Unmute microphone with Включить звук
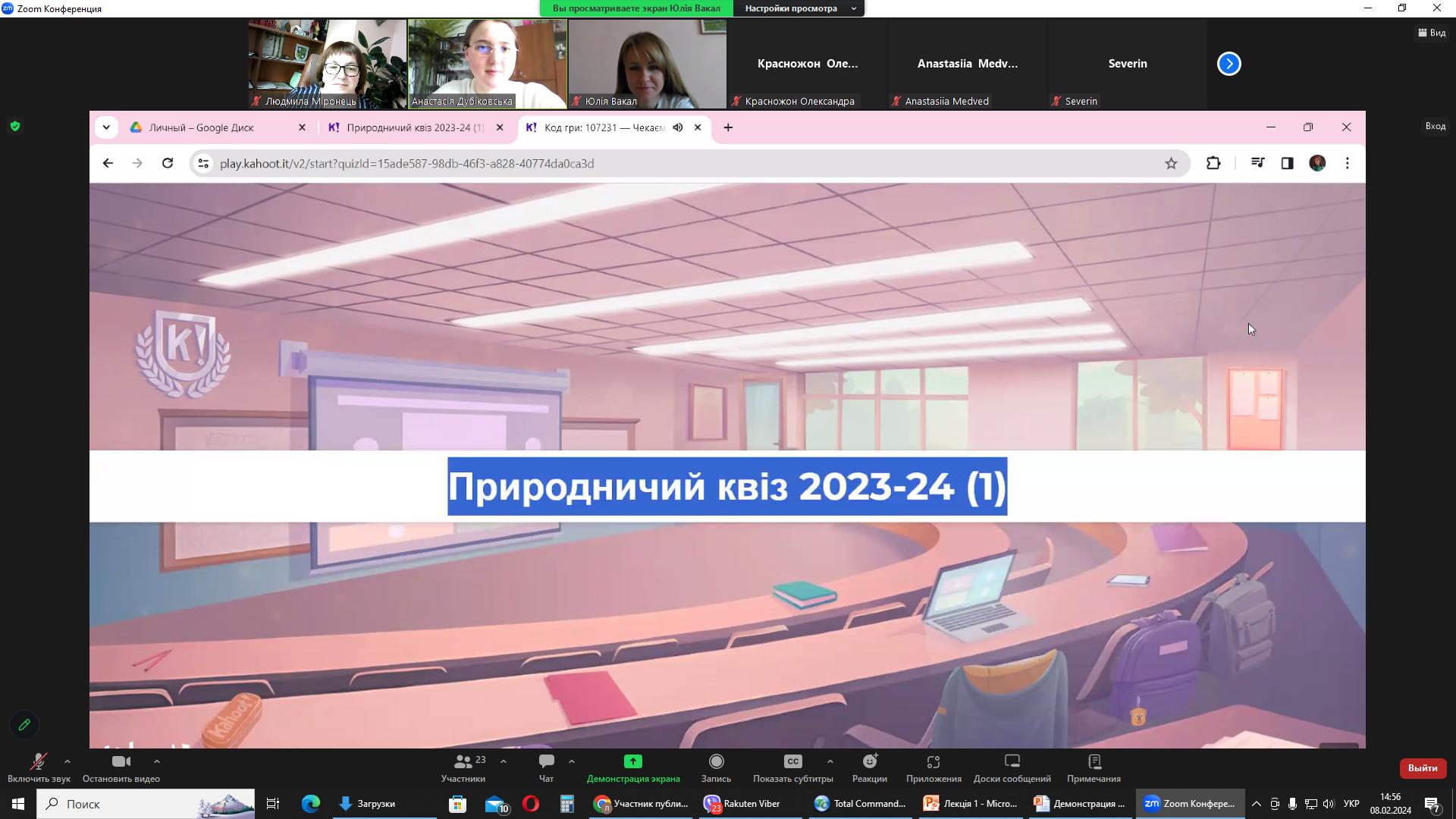Image resolution: width=1456 pixels, height=819 pixels. (38, 761)
